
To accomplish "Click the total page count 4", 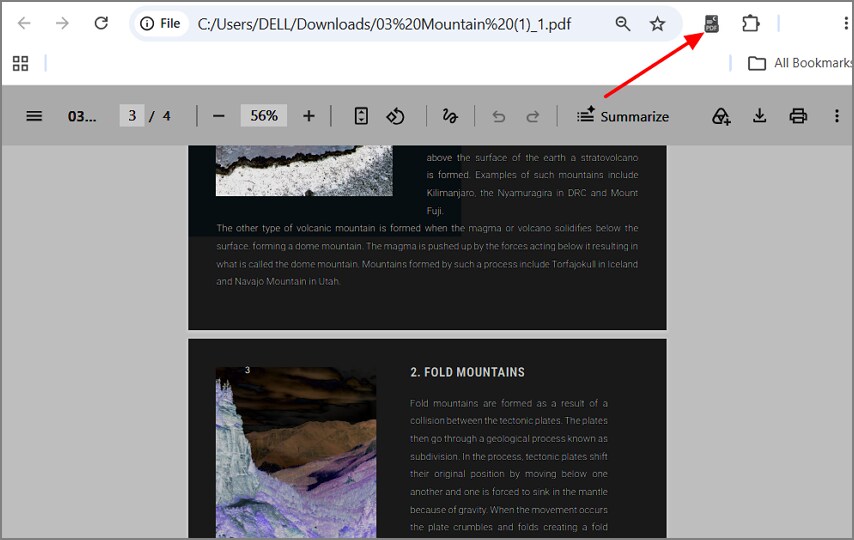I will (167, 116).
